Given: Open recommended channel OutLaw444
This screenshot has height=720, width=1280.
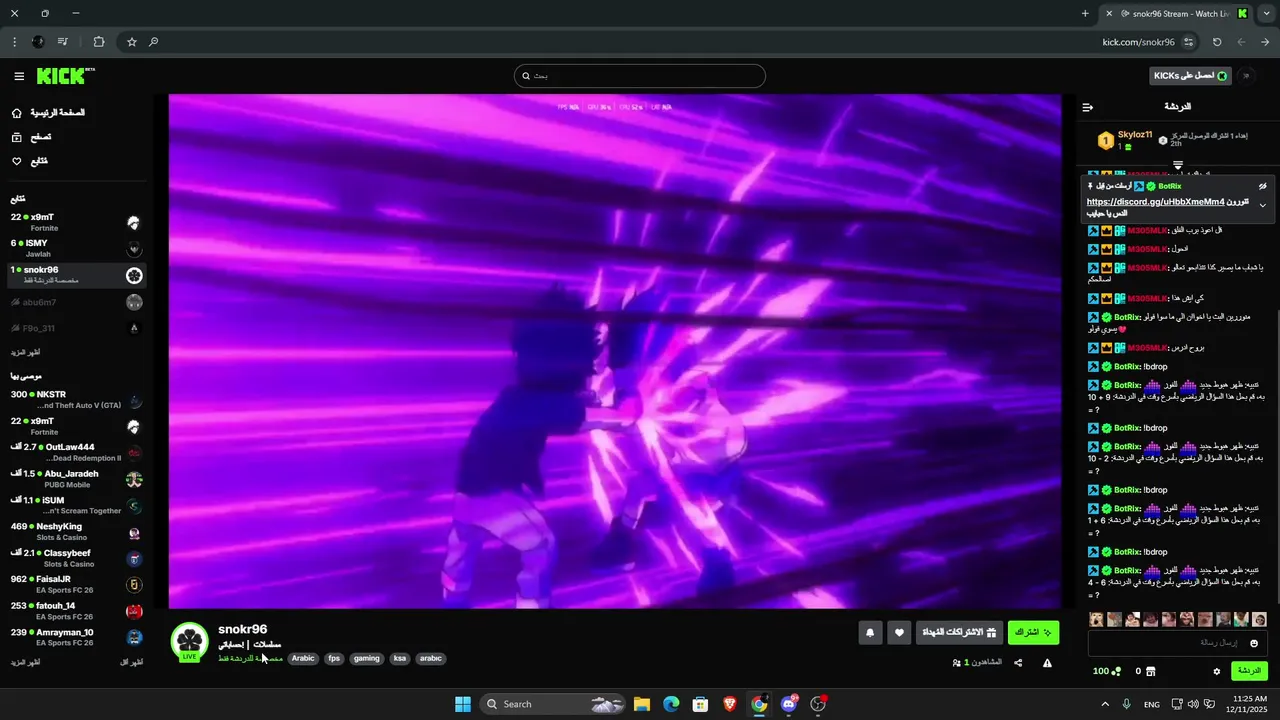Looking at the screenshot, I should (76, 452).
